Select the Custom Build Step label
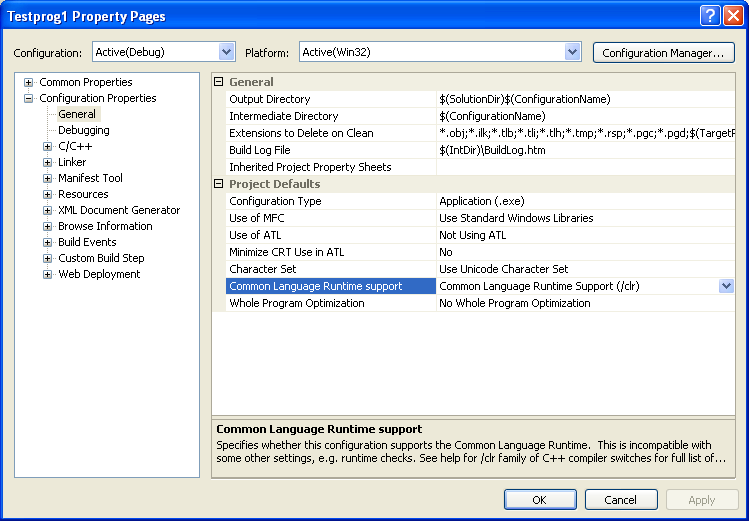Screen dimensions: 749x521 [x=101, y=258]
